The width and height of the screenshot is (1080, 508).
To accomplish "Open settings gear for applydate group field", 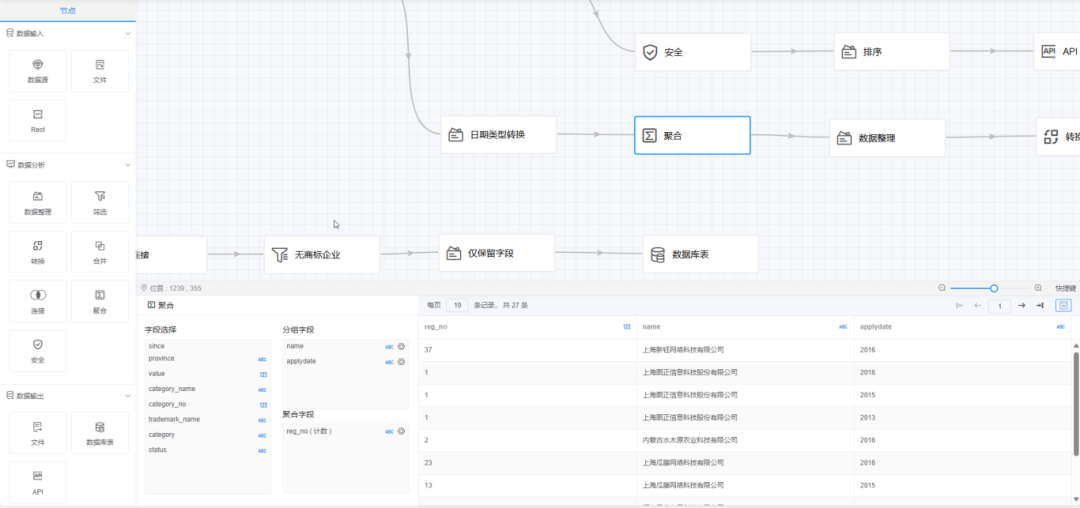I will (x=402, y=361).
